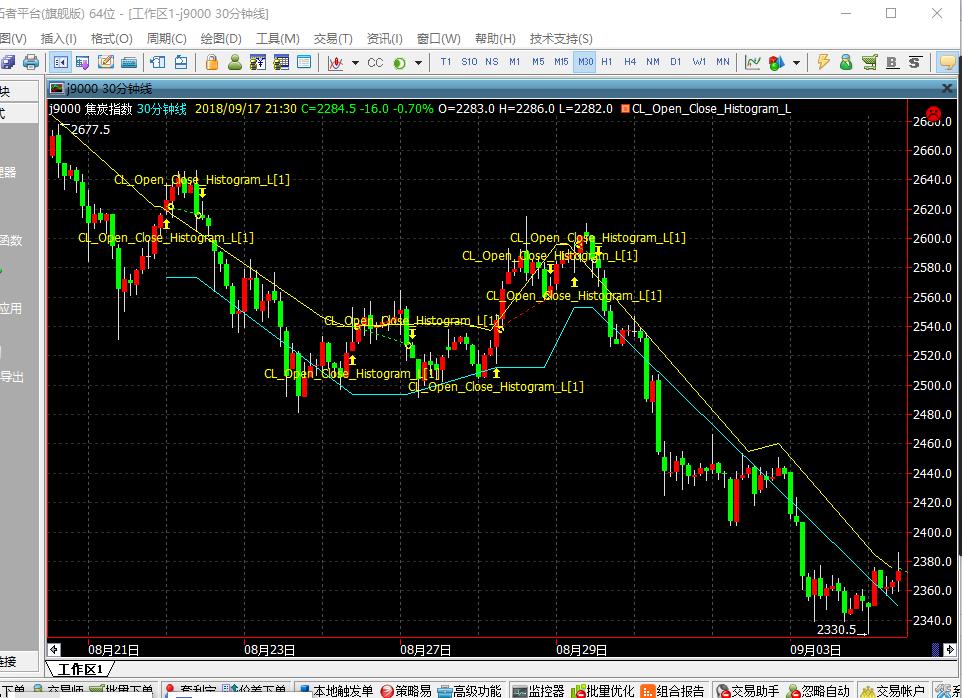The height and width of the screenshot is (698, 962).
Task: Toggle the left side panel icon
Action: [60, 62]
